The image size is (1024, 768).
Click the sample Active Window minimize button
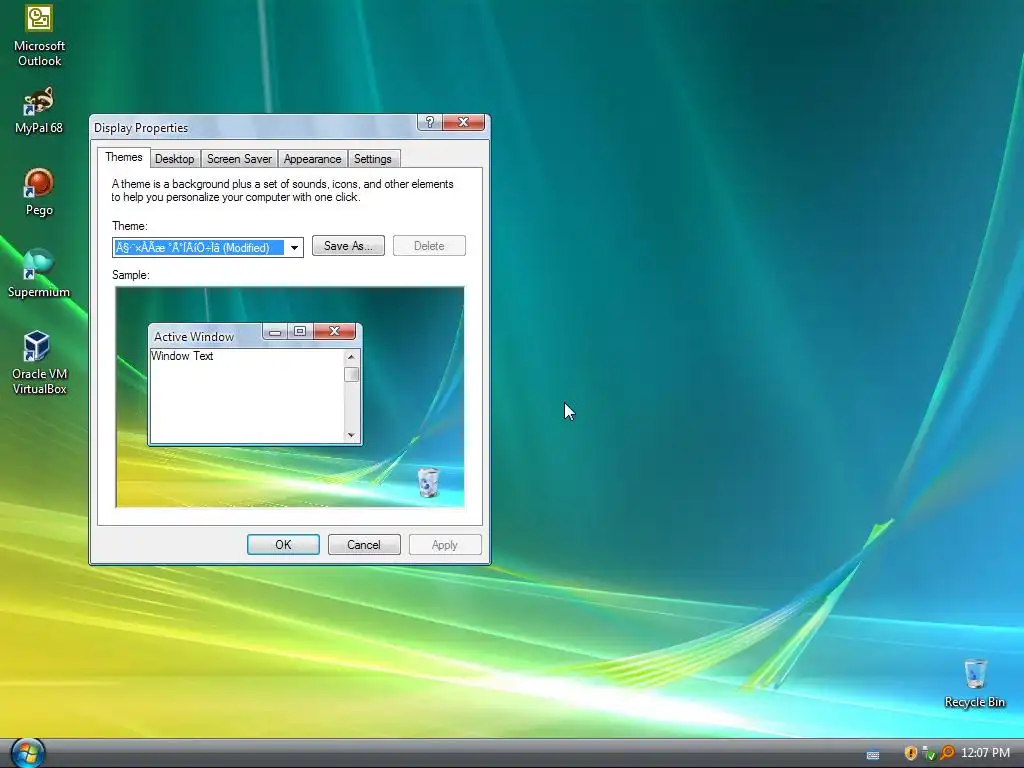pyautogui.click(x=275, y=332)
